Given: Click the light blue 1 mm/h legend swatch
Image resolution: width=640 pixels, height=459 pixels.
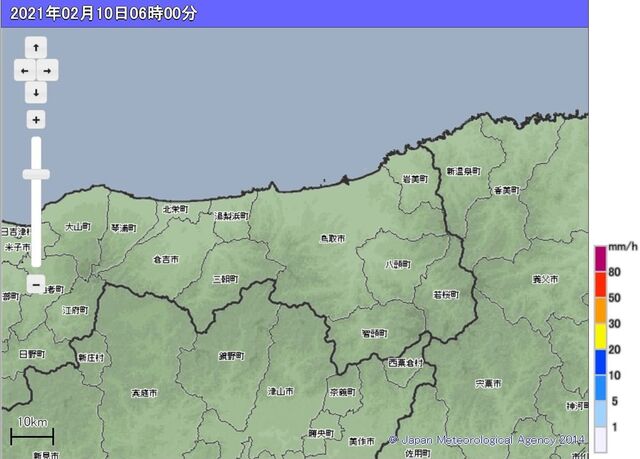Looking at the screenshot, I should [600, 413].
